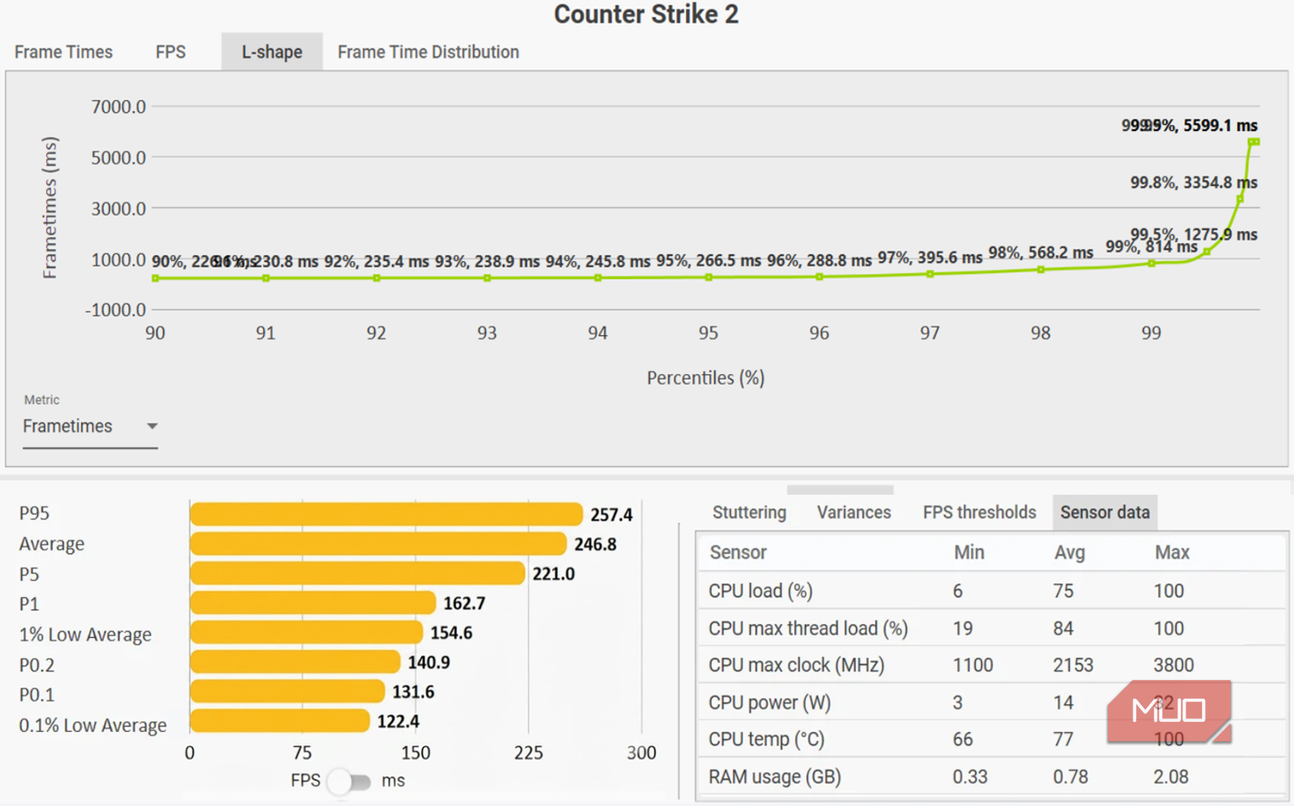Open the Metric dropdown showing Frametimes
The width and height of the screenshot is (1294, 806).
coord(90,426)
